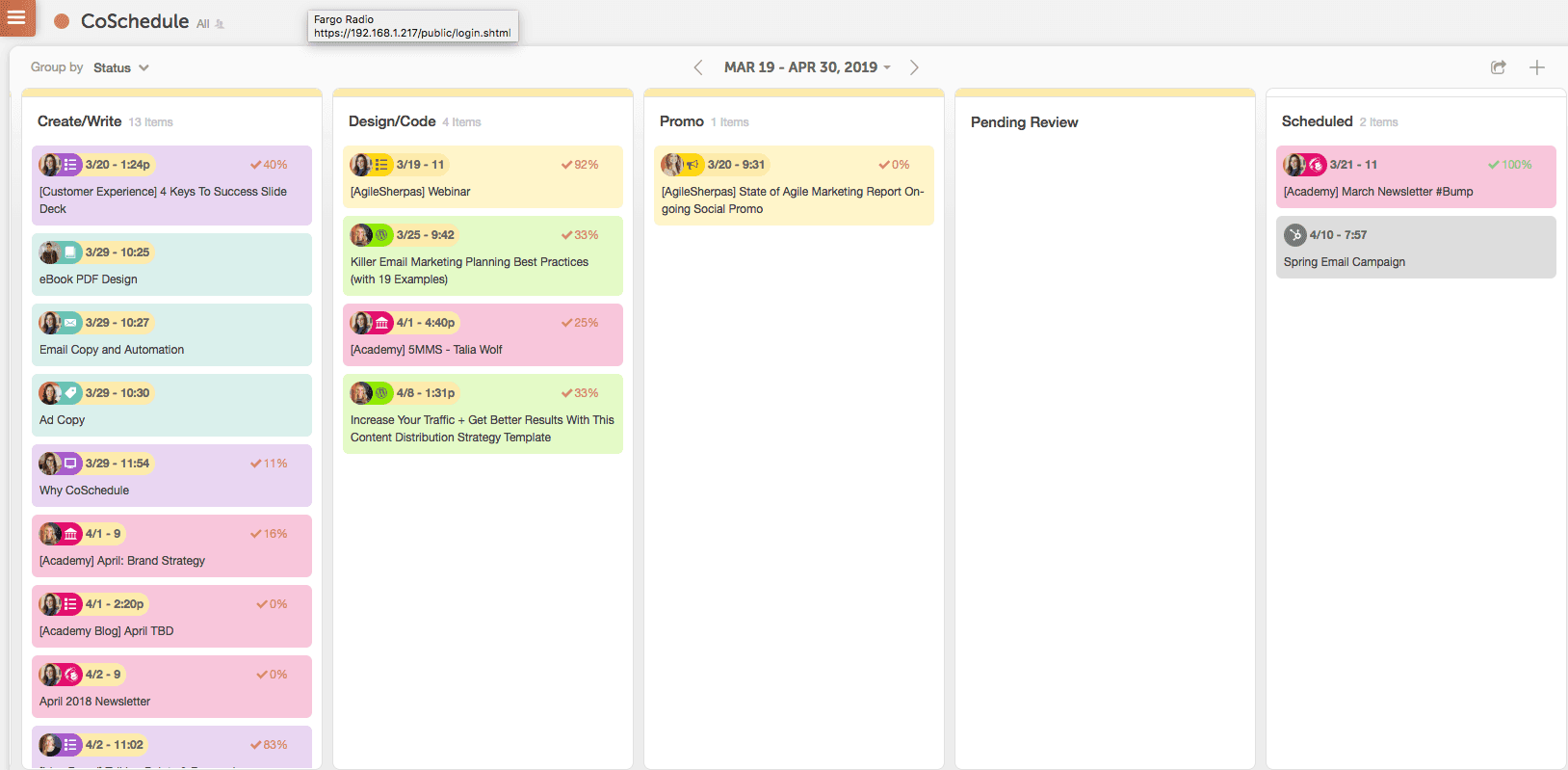Open Email Copy and Automation card title

112,350
